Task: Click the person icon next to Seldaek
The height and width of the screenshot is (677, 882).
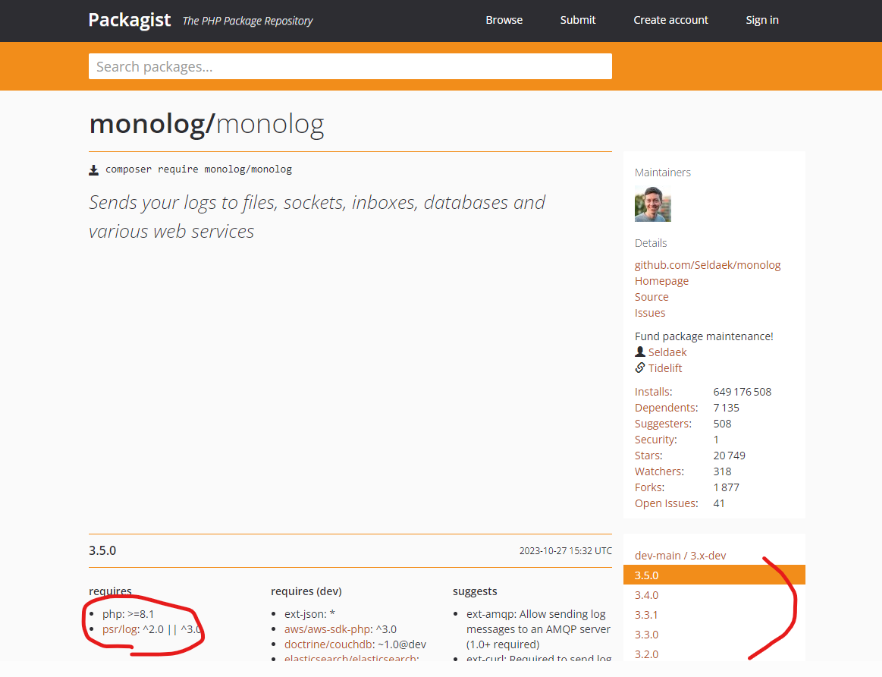Action: click(x=640, y=352)
